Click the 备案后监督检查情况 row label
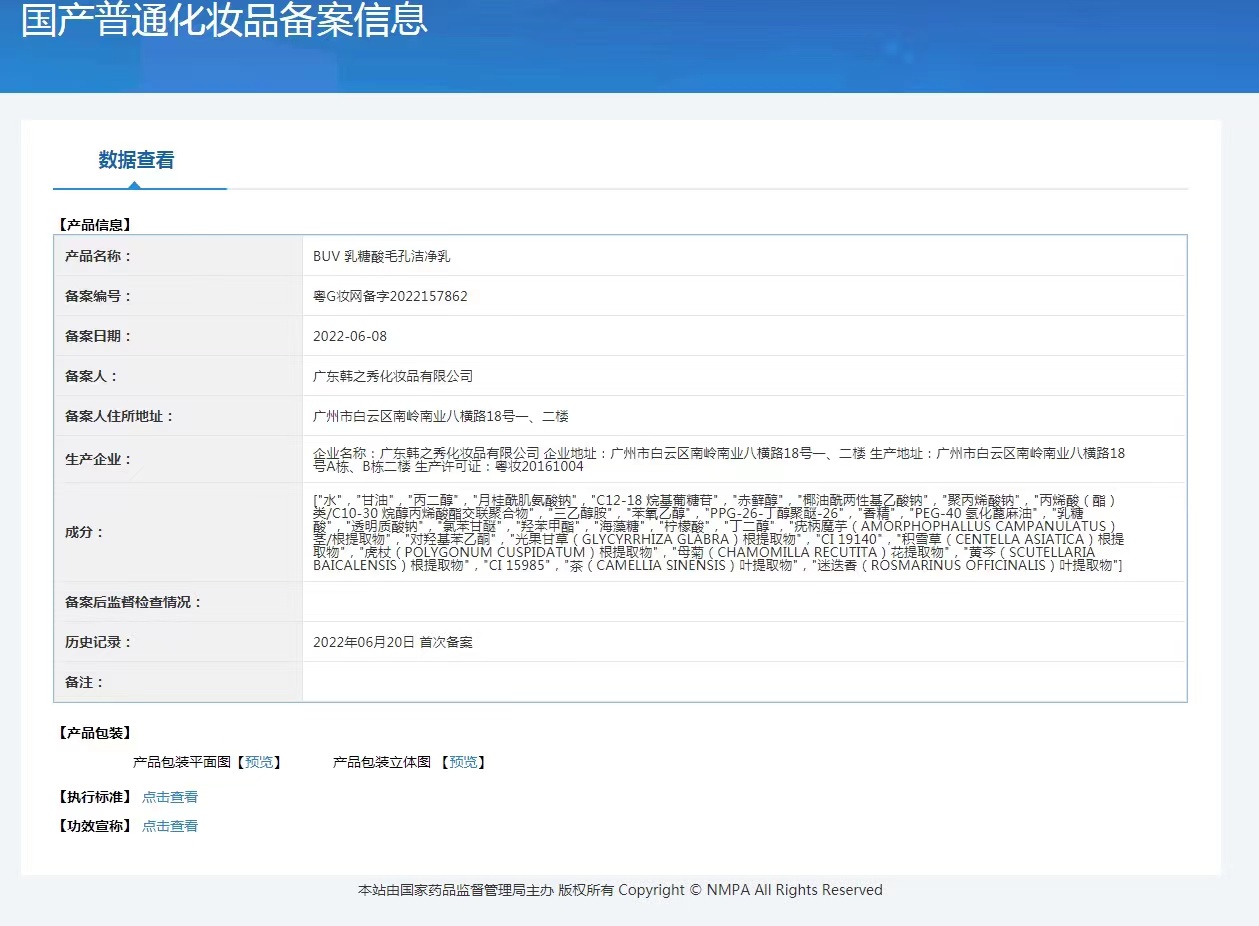 tap(133, 602)
